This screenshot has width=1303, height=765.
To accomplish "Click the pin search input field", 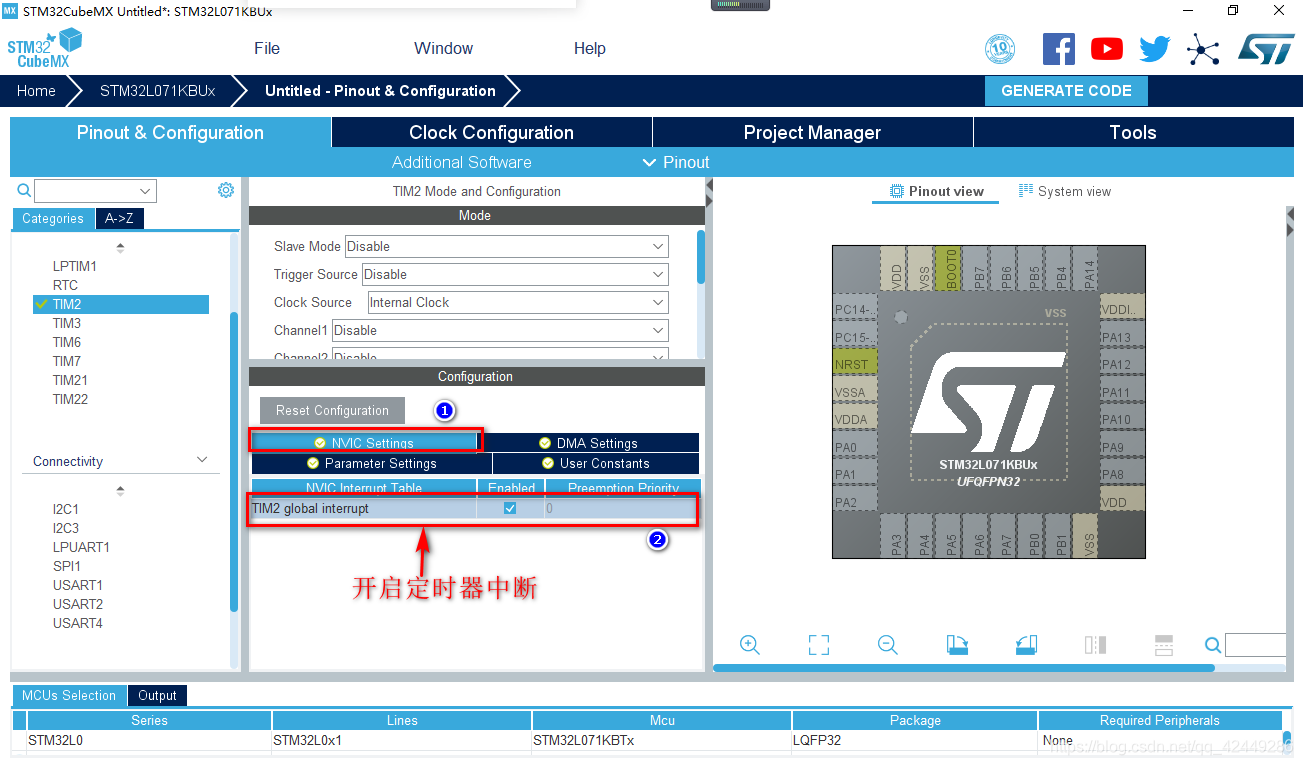I will pyautogui.click(x=1255, y=645).
